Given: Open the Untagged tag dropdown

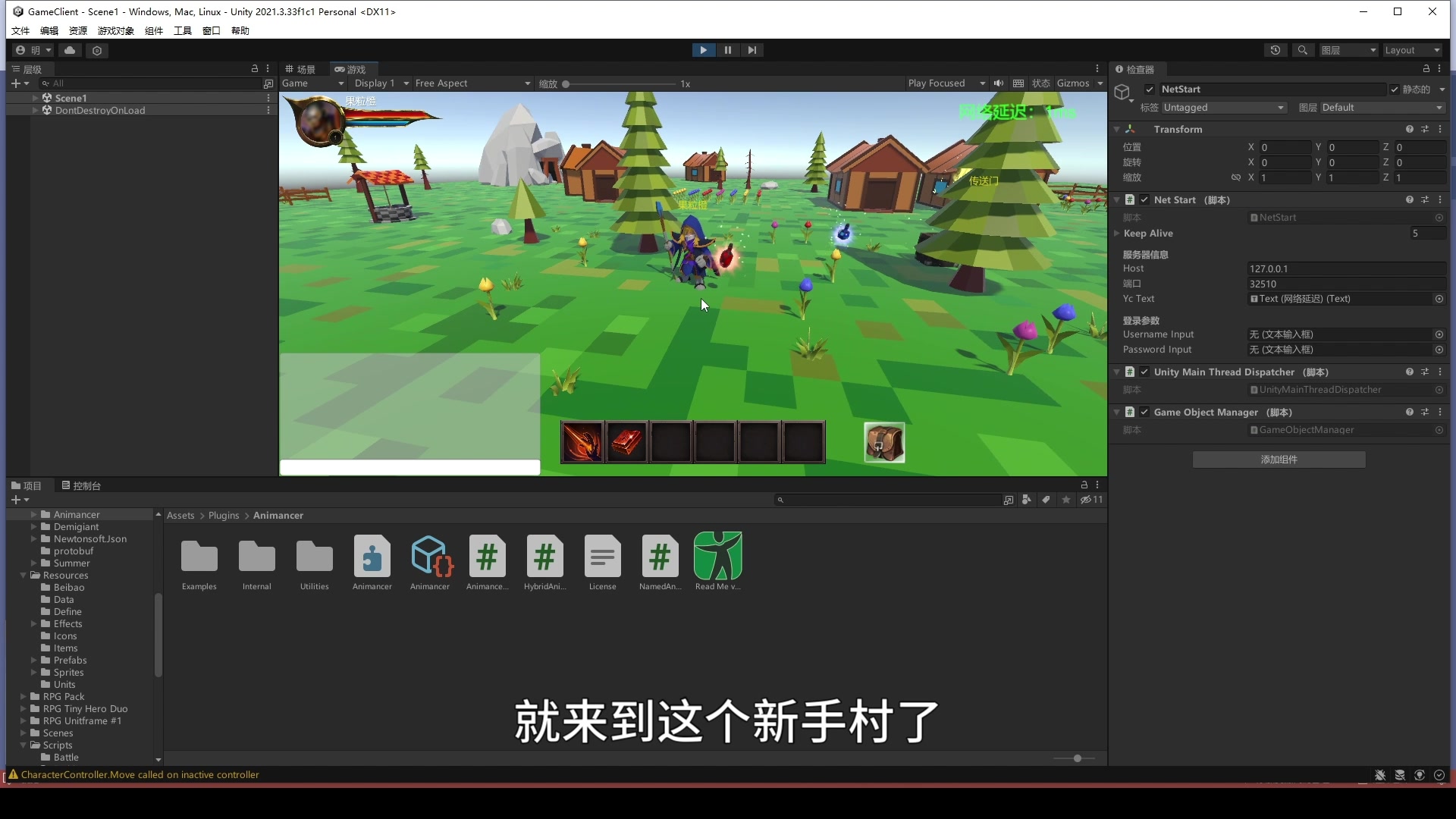Looking at the screenshot, I should pos(1223,107).
